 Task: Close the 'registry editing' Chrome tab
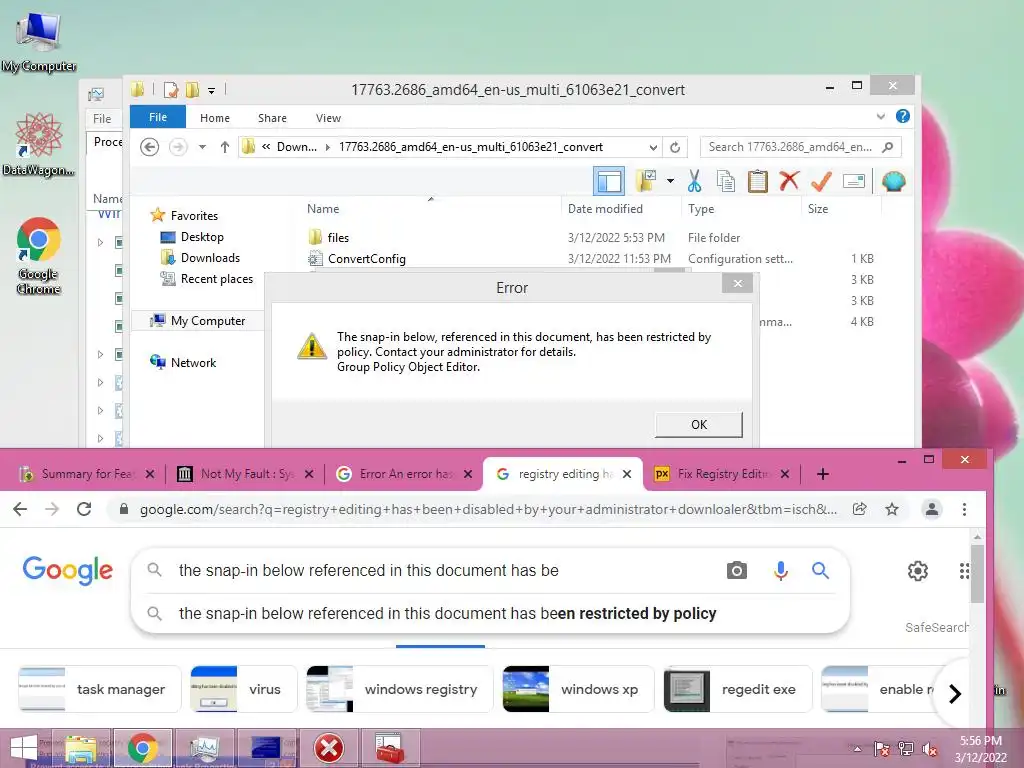click(627, 473)
